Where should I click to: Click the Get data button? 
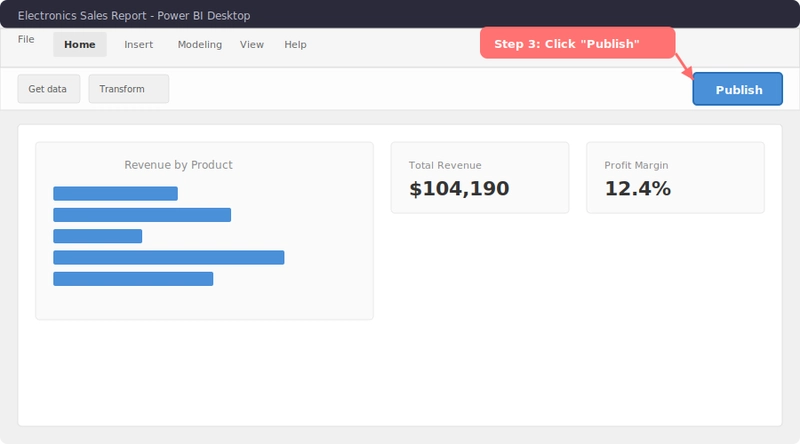click(48, 89)
